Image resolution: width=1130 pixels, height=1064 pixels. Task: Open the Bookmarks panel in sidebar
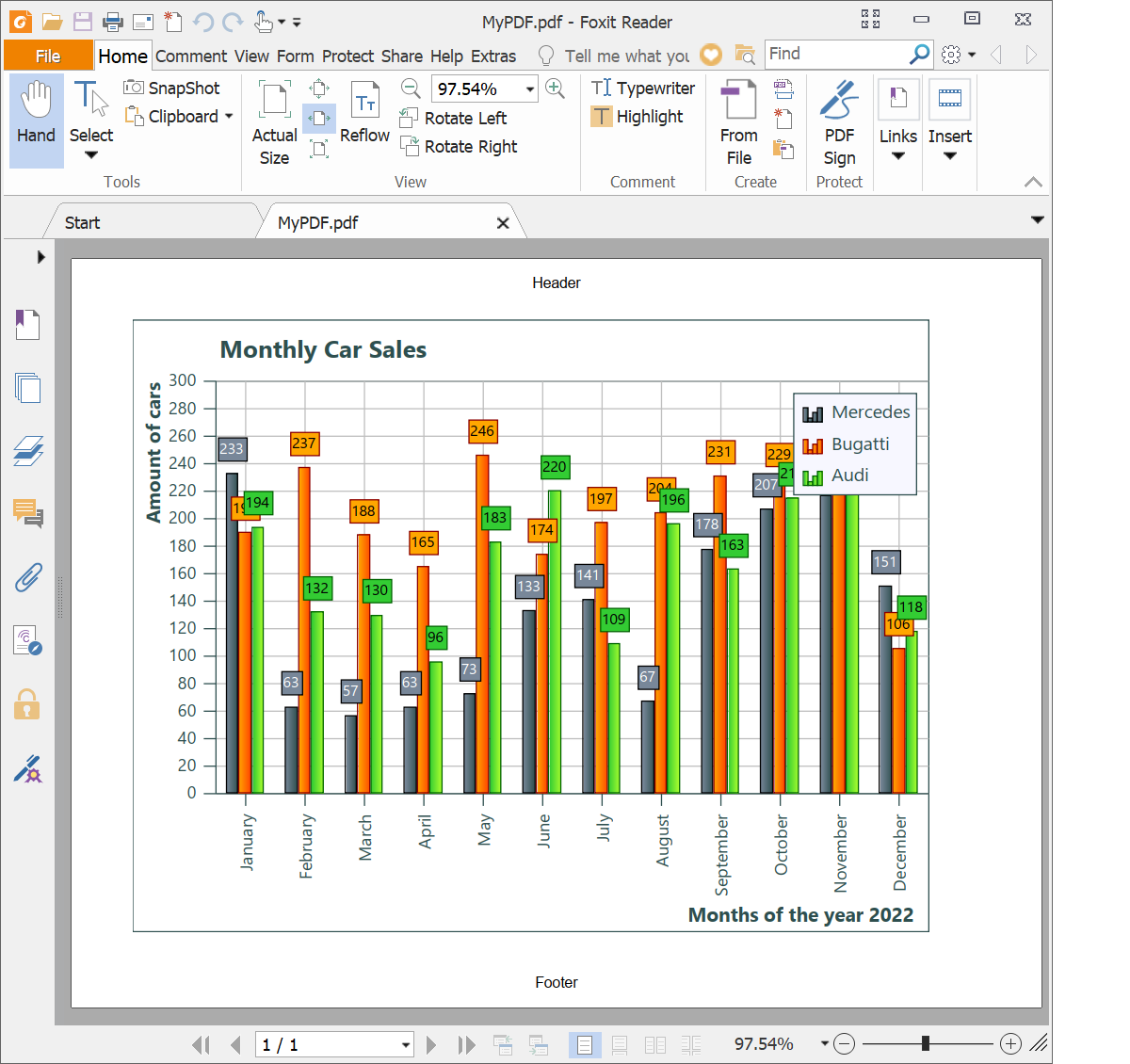[x=27, y=325]
